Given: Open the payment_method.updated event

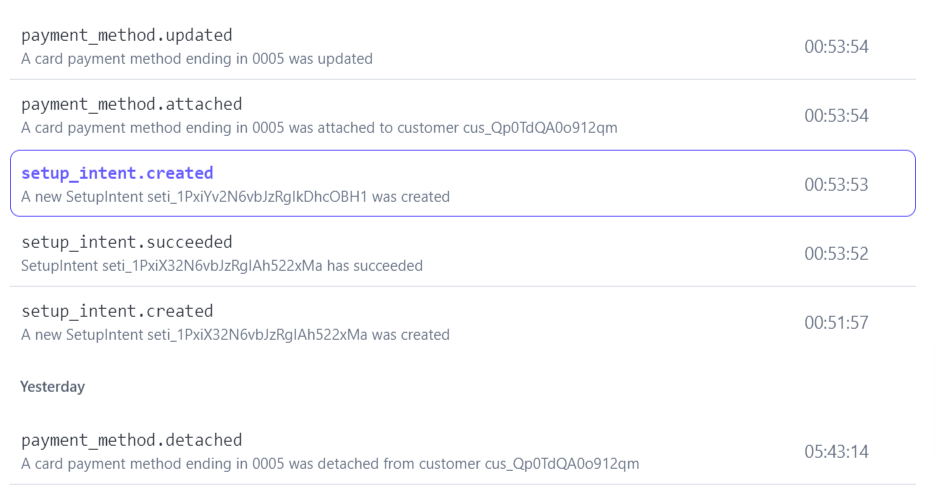Looking at the screenshot, I should [x=126, y=36].
